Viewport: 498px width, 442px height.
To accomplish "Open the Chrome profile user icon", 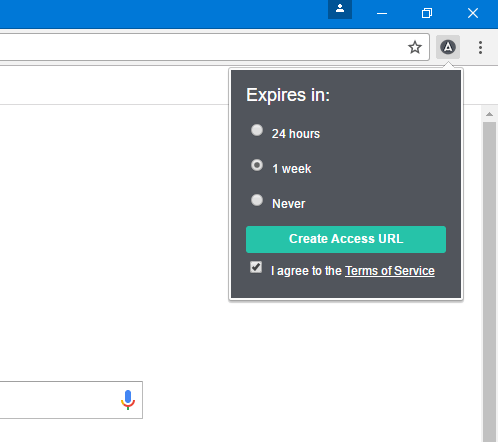I will pos(340,9).
